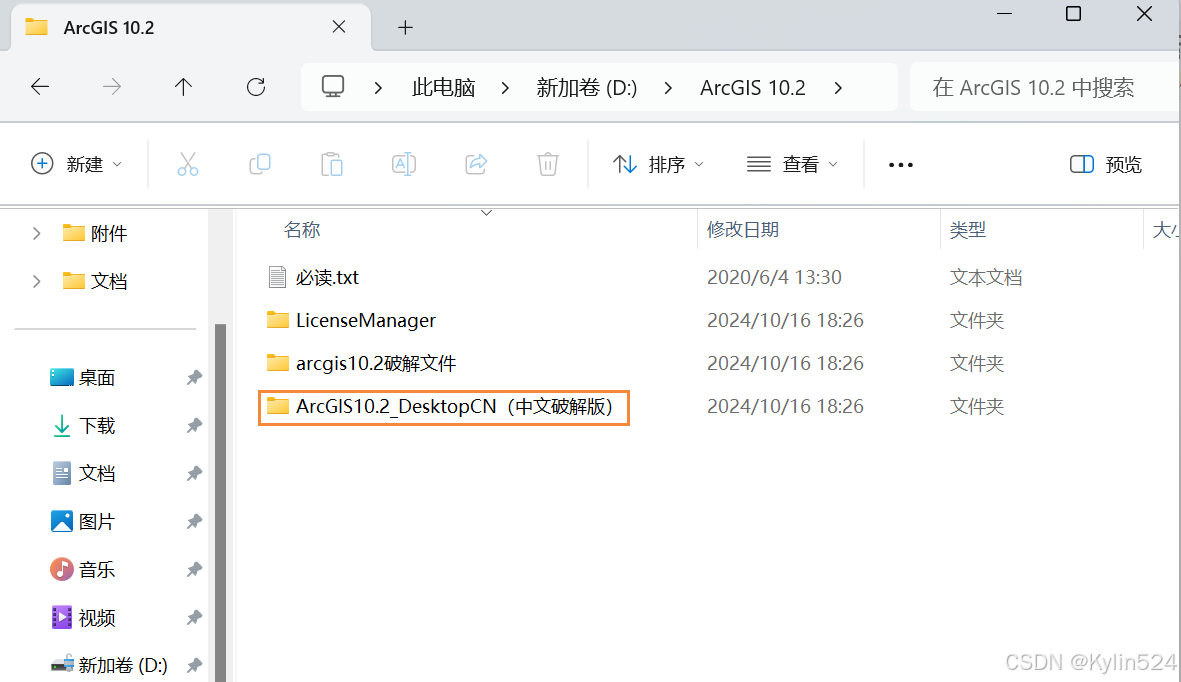The image size is (1181, 682).
Task: Click the Paste clipboard icon
Action: (x=331, y=164)
